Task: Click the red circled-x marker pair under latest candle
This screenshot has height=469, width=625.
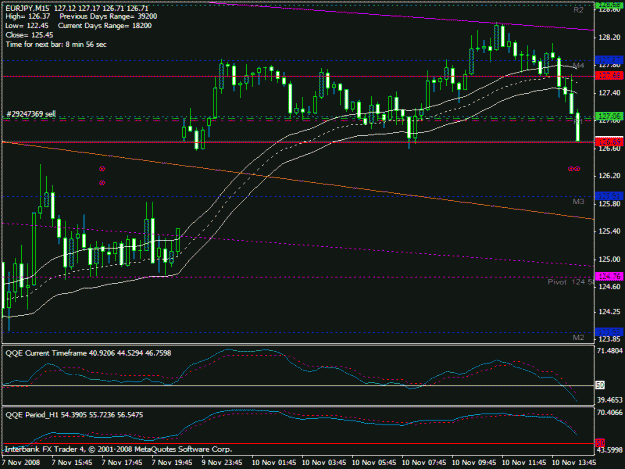Action: (574, 169)
